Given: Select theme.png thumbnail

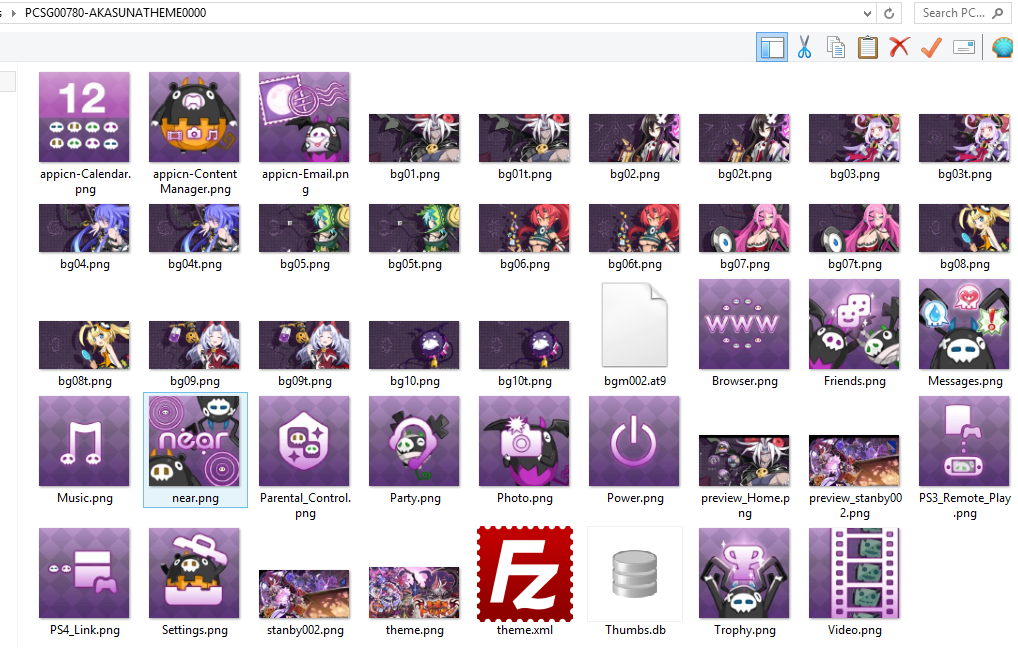Looking at the screenshot, I should [x=414, y=593].
